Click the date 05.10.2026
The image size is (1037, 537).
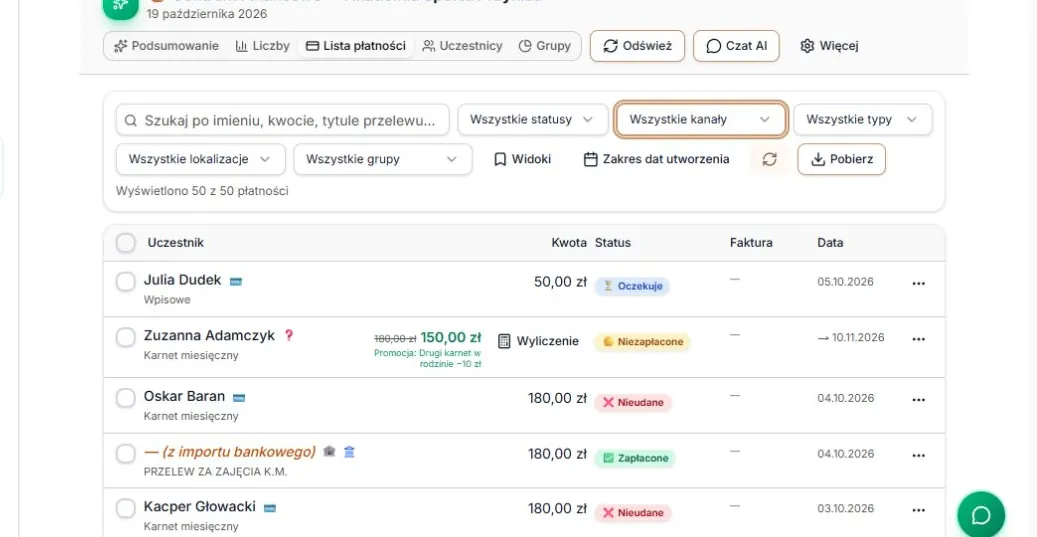(845, 282)
